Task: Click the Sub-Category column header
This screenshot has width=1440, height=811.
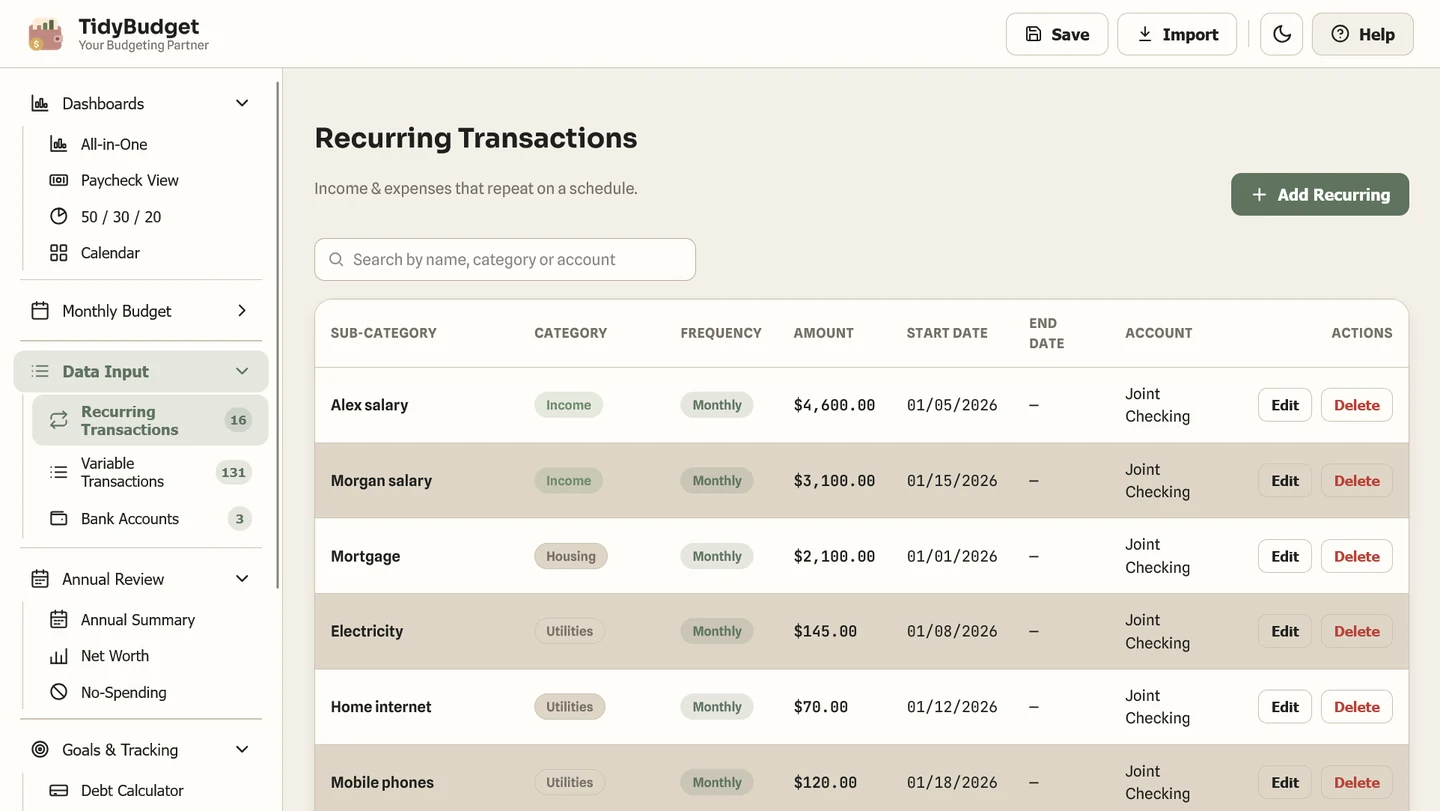Action: coord(384,333)
